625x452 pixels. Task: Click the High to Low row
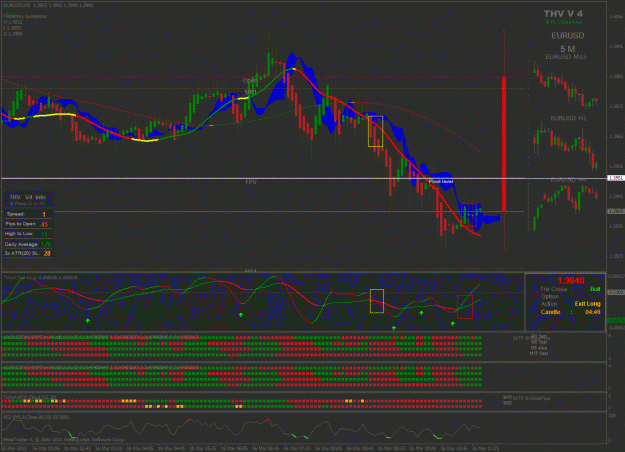click(x=28, y=234)
